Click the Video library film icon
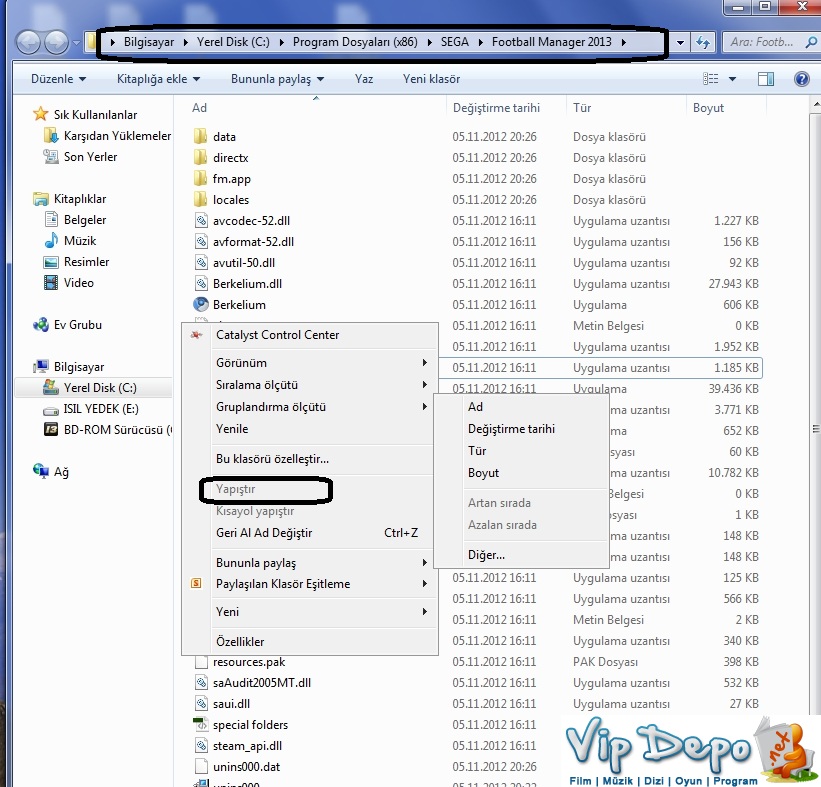Image resolution: width=821 pixels, height=787 pixels. [x=51, y=283]
